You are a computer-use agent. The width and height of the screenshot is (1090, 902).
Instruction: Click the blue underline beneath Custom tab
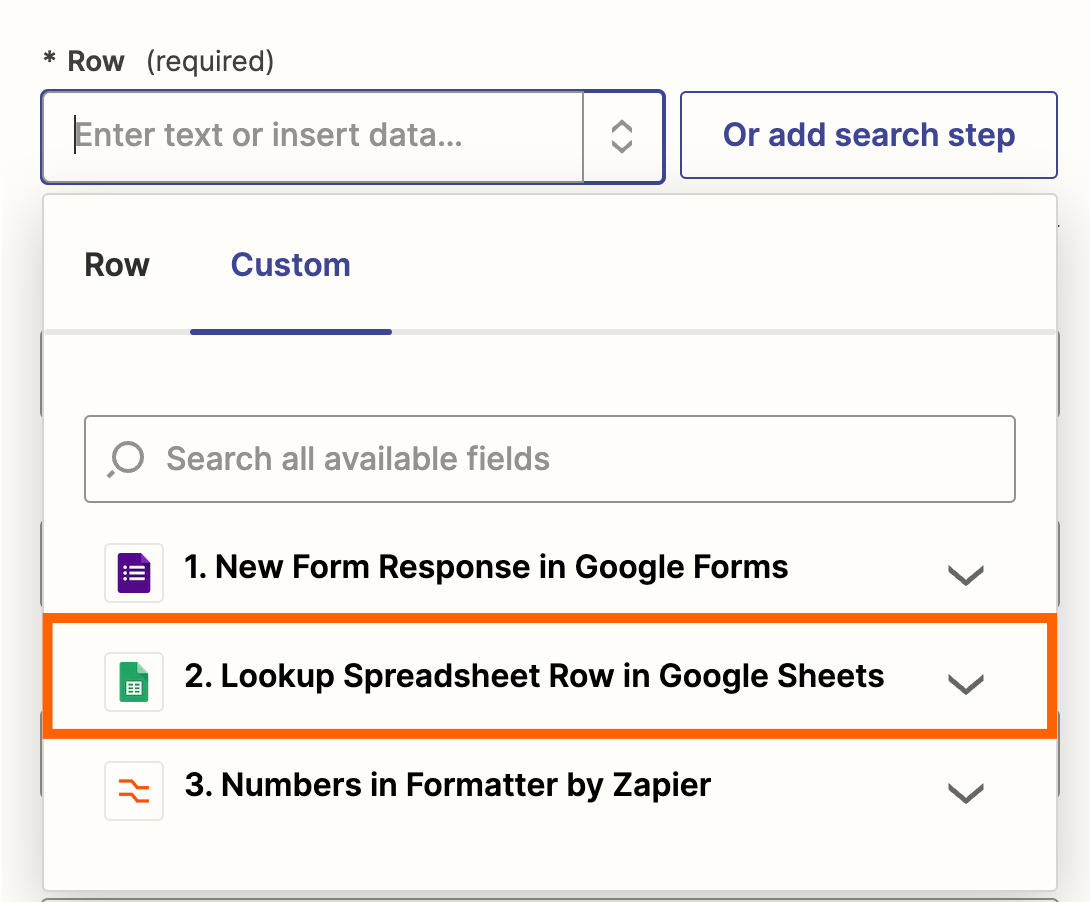290,331
